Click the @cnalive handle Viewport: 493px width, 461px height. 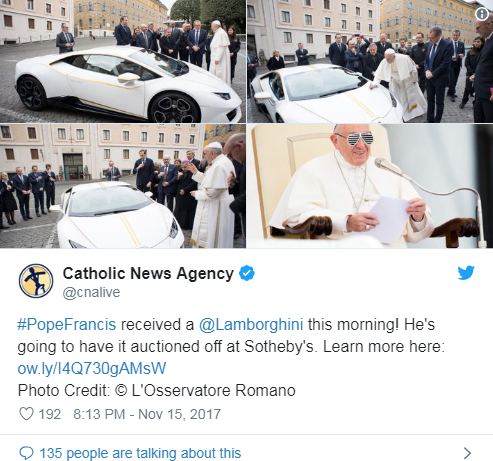(x=91, y=292)
